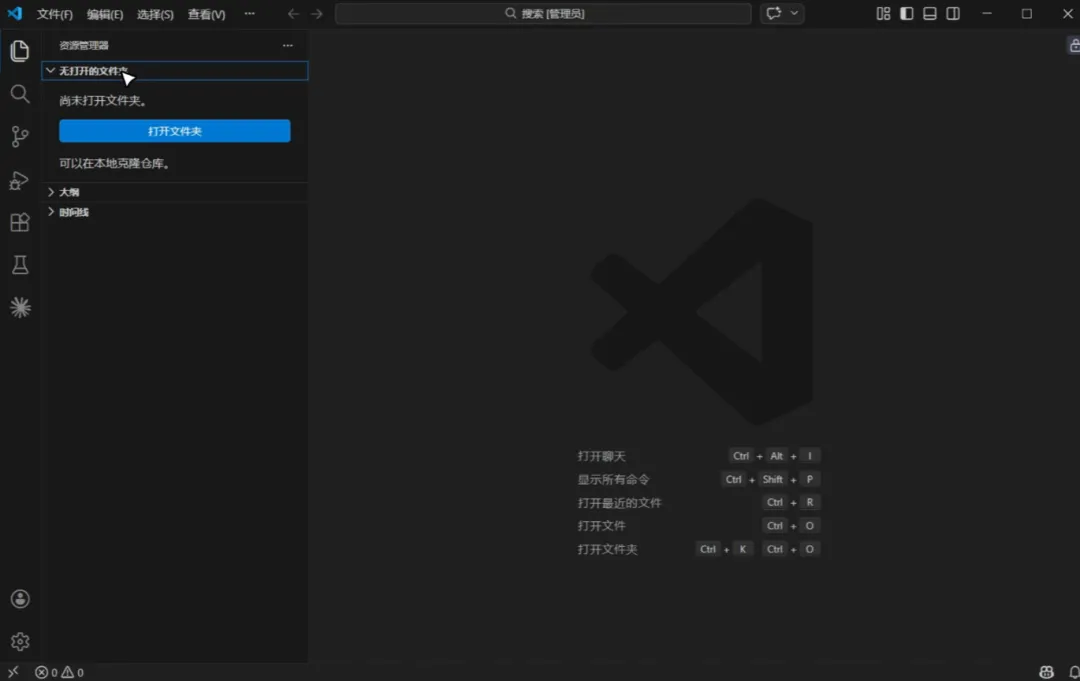Toggle the secondary side bar visibility

tap(953, 14)
